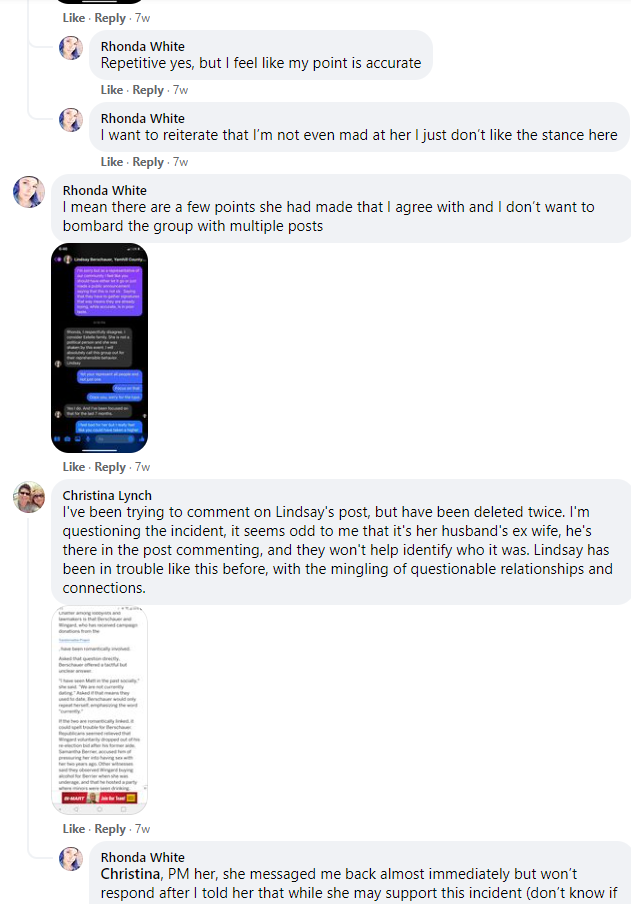Open the 7w timestamp under Christina Lynch's comment
Image resolution: width=631 pixels, height=904 pixels.
(142, 829)
